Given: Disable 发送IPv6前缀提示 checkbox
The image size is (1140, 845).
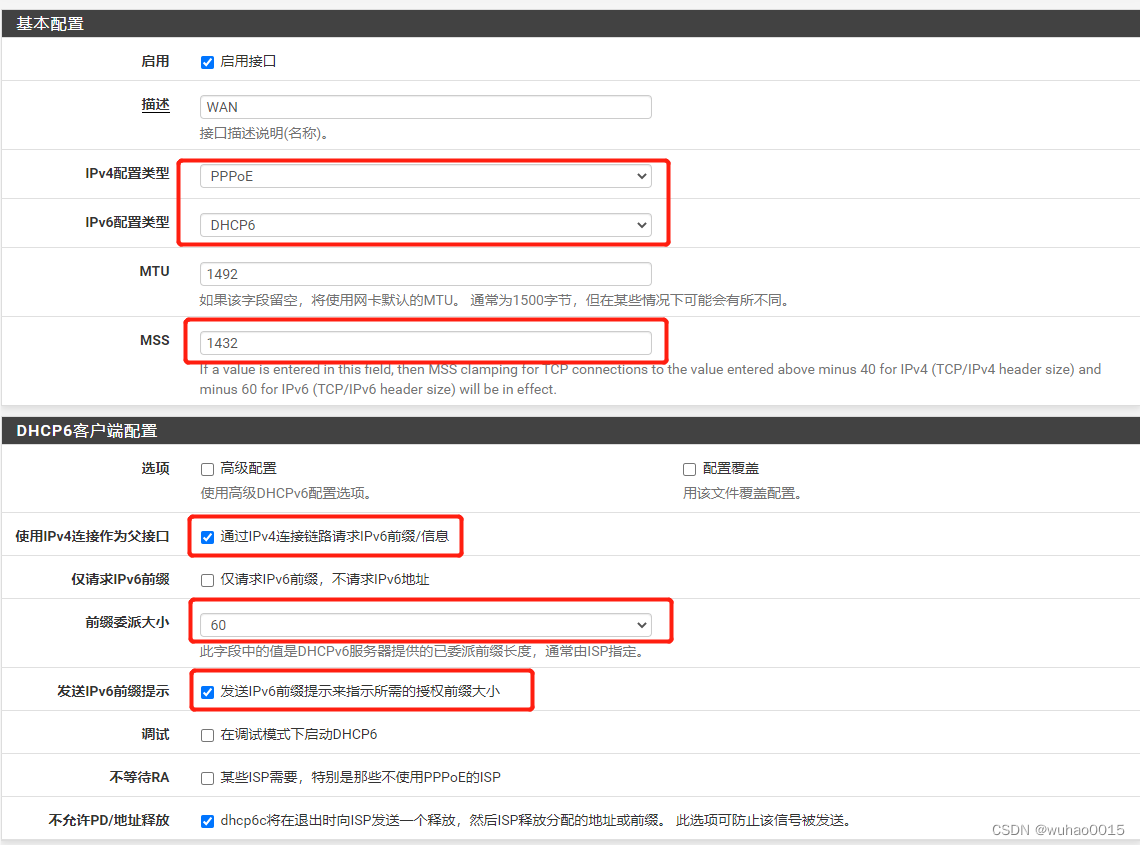Looking at the screenshot, I should 206,690.
